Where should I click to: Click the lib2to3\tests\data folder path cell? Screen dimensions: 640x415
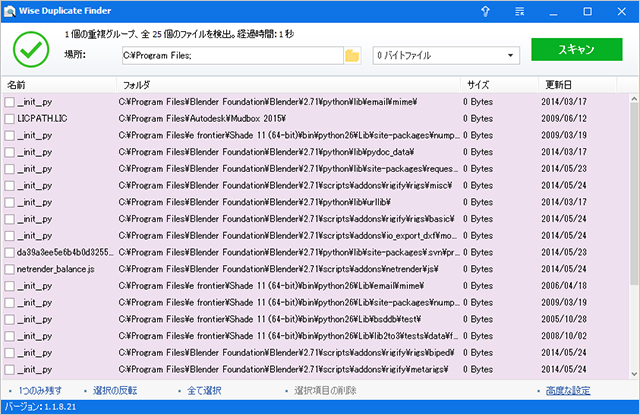pyautogui.click(x=288, y=336)
